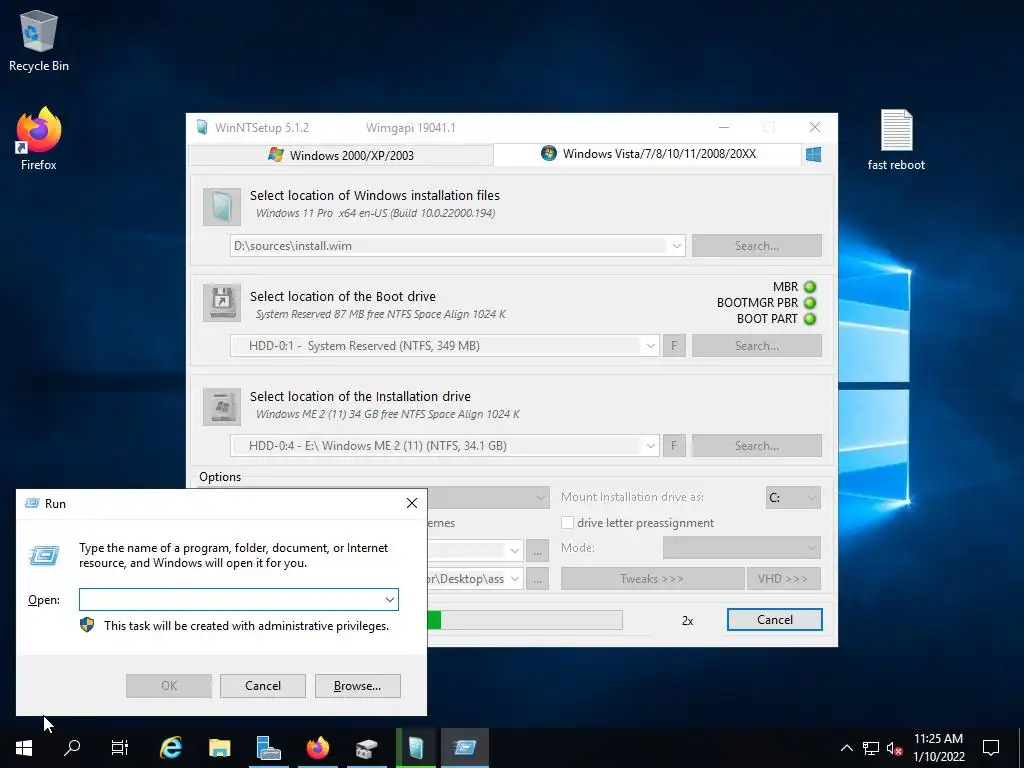This screenshot has width=1024, height=768.
Task: Expand the Desktop\ass path dropdown
Action: point(515,579)
